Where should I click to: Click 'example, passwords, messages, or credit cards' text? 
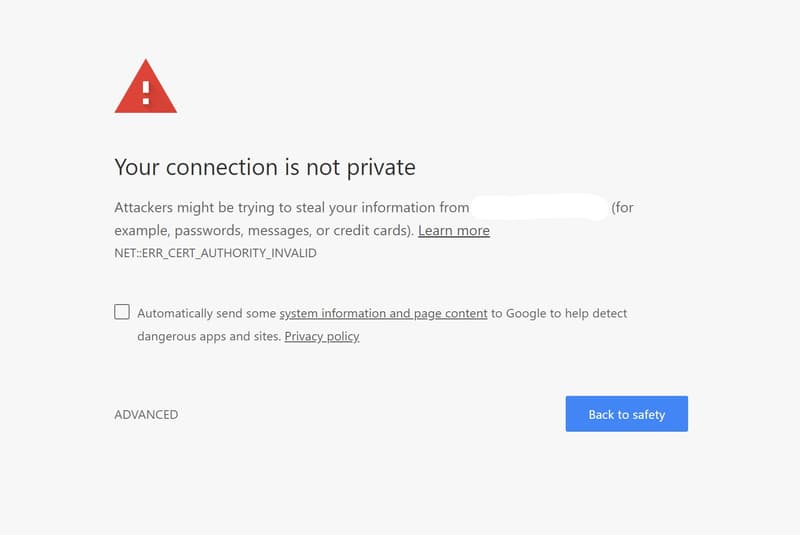(263, 231)
